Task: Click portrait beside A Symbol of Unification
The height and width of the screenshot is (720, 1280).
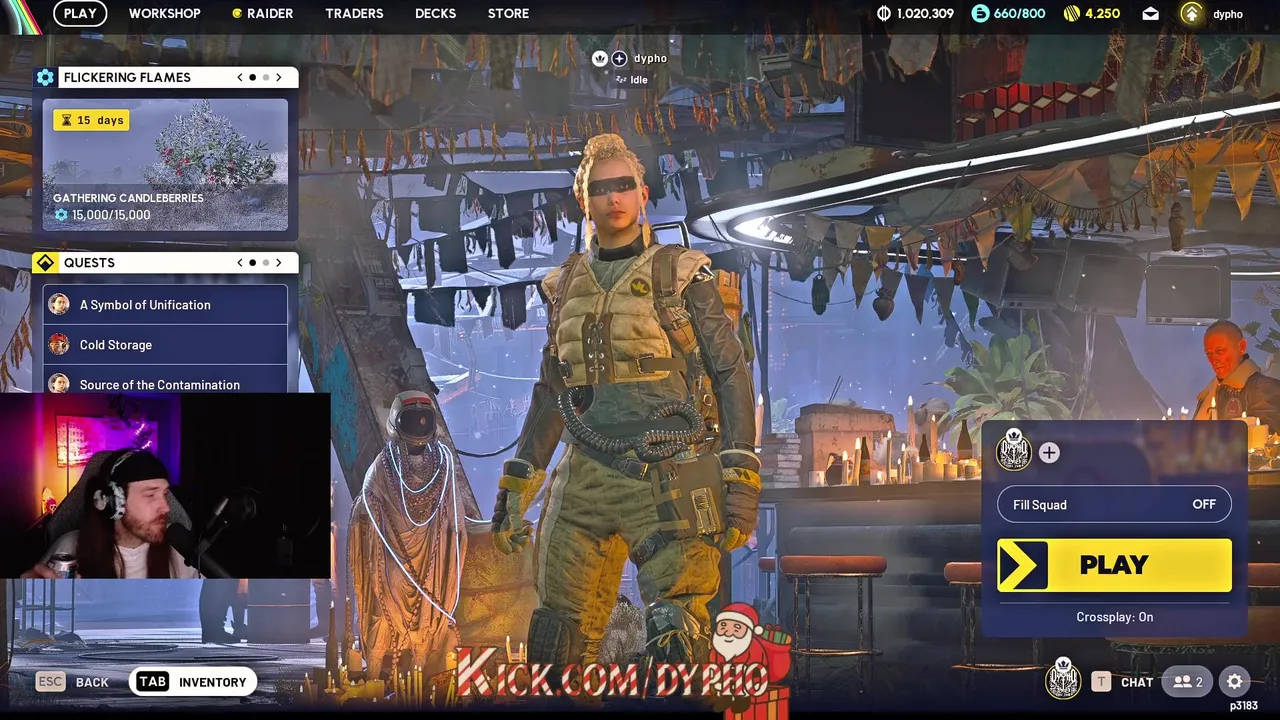Action: (59, 304)
